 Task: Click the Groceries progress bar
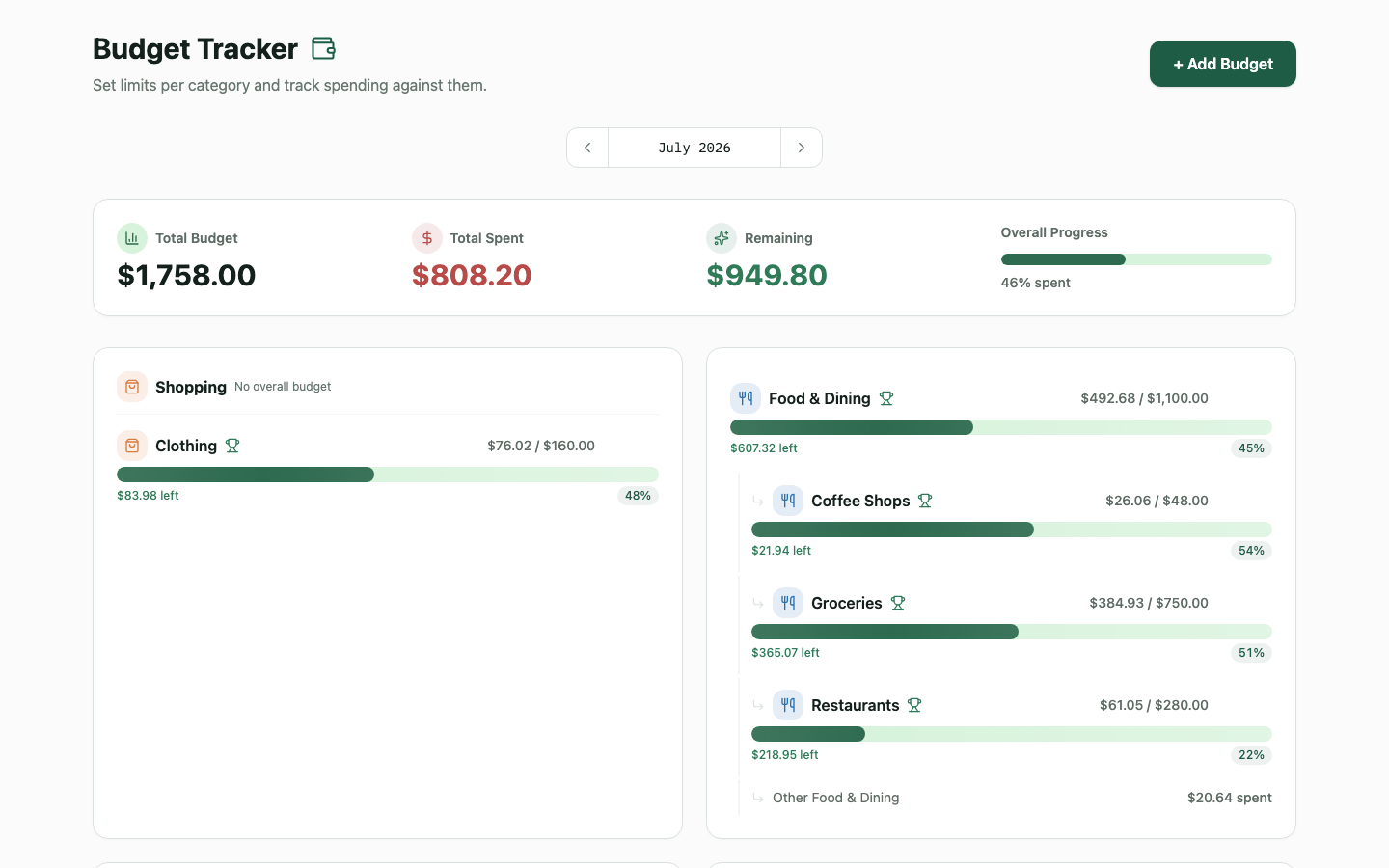pyautogui.click(x=1012, y=632)
